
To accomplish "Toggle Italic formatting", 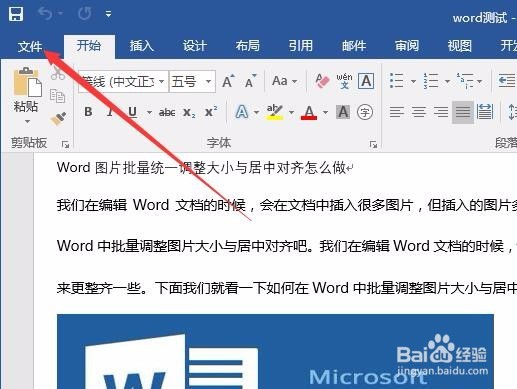I will (110, 112).
